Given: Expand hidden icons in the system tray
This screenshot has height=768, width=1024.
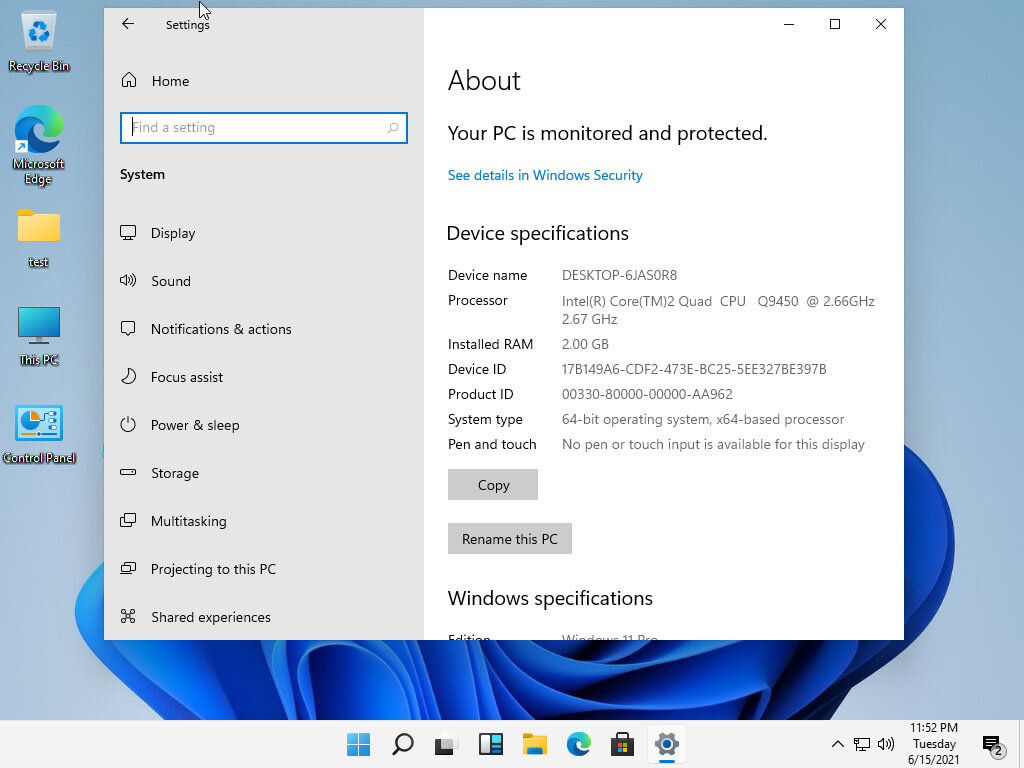Looking at the screenshot, I should 838,744.
